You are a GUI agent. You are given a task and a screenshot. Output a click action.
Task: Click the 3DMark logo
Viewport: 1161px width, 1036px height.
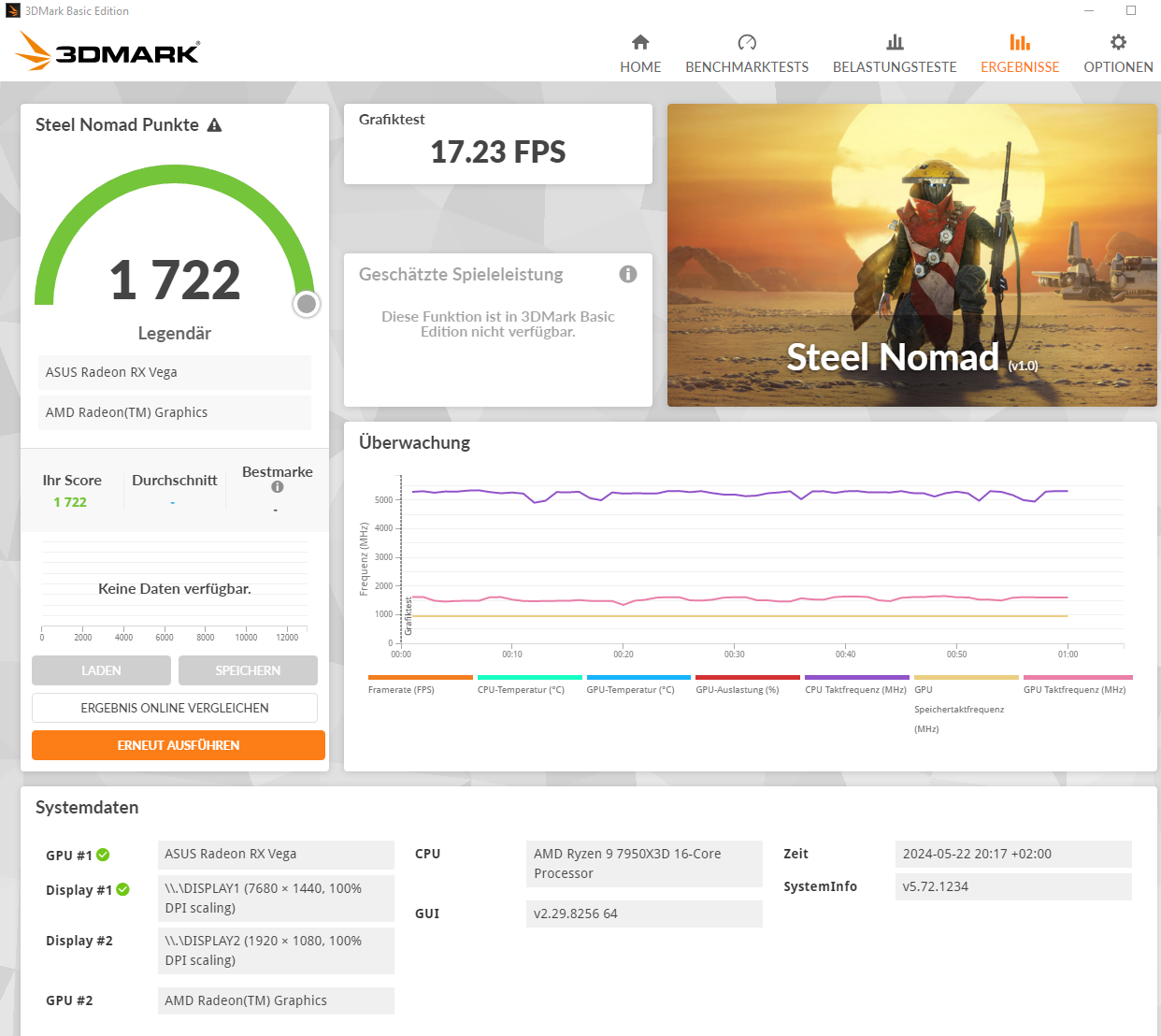coord(107,50)
